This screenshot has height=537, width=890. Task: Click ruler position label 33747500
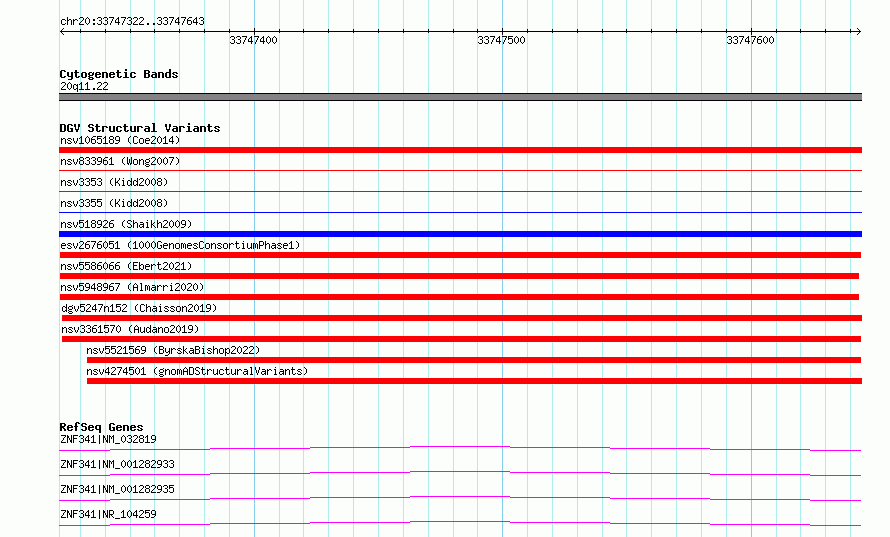point(501,40)
